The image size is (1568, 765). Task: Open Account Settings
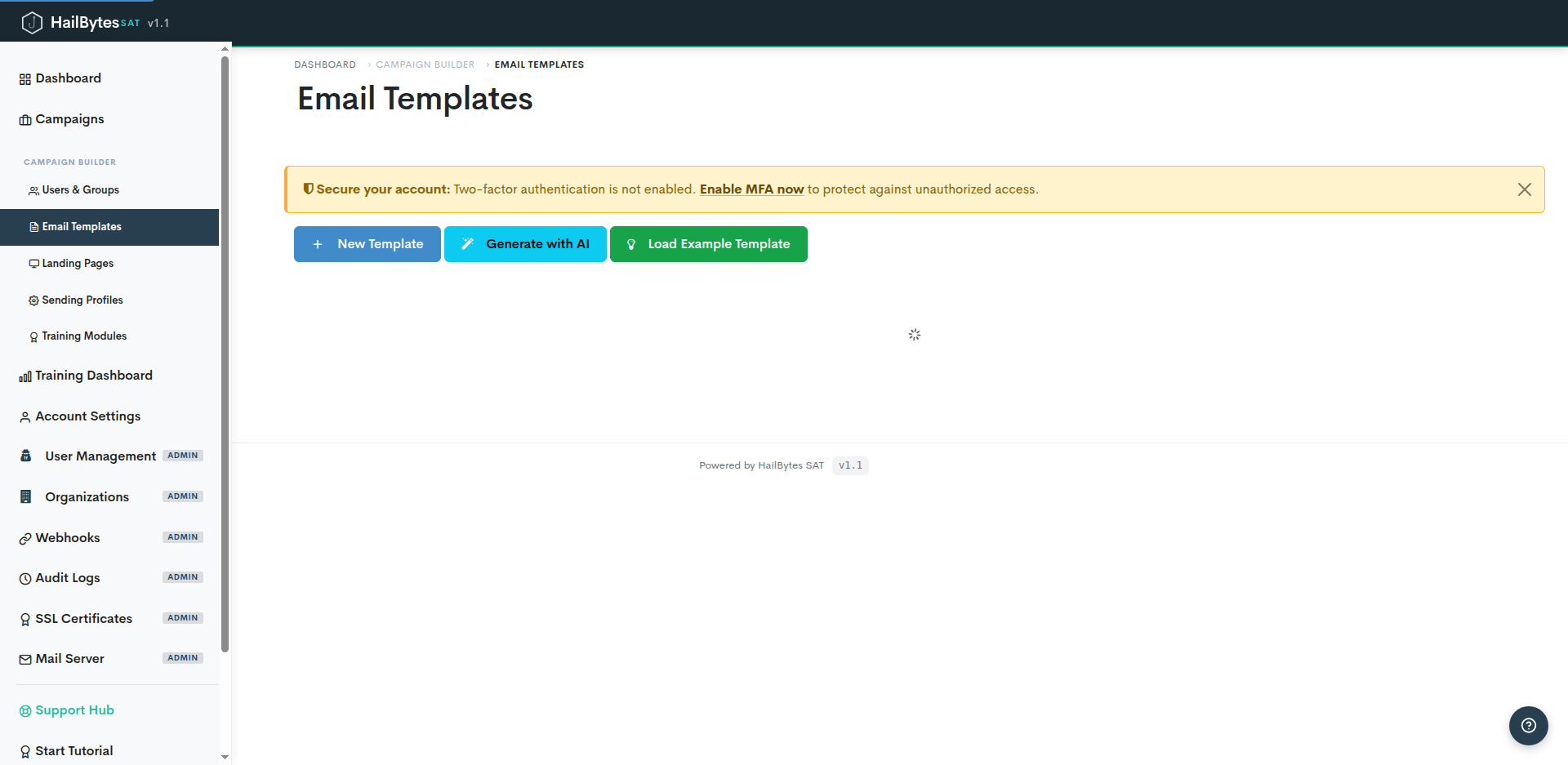109,416
